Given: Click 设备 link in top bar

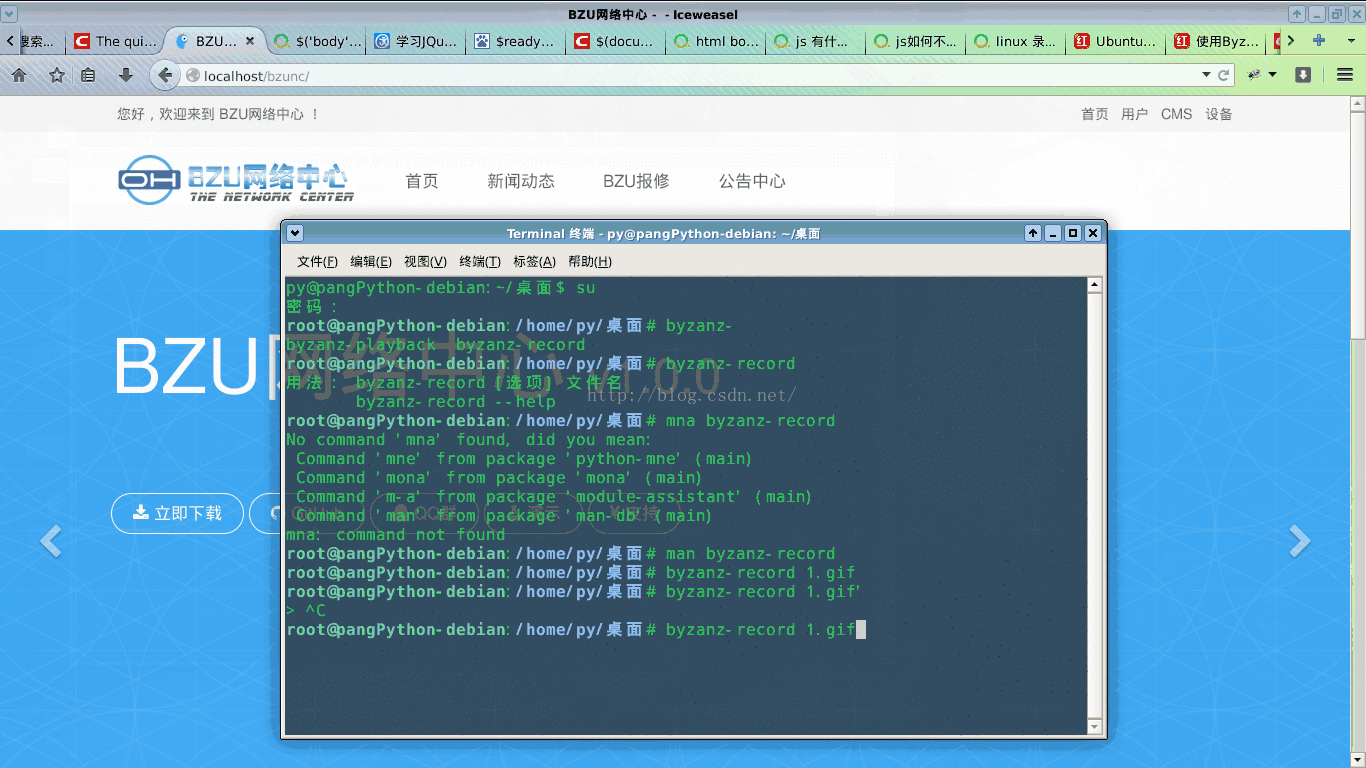Looking at the screenshot, I should click(x=1219, y=114).
